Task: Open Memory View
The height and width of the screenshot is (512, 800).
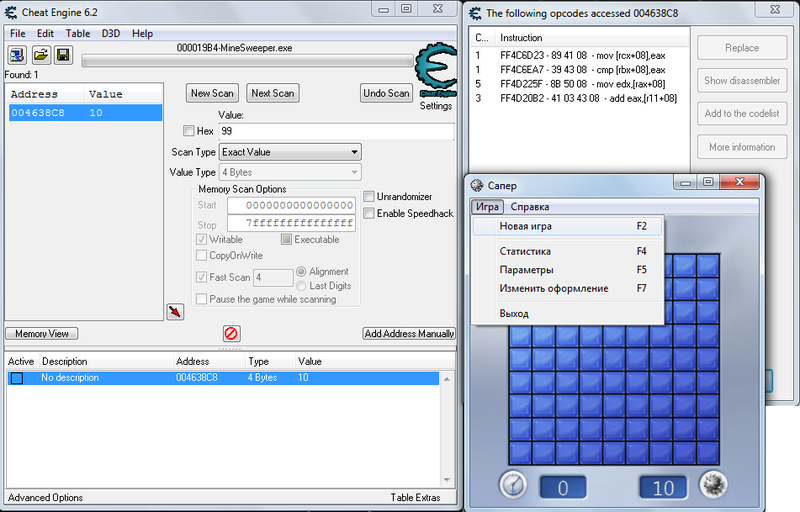Action: pyautogui.click(x=42, y=334)
